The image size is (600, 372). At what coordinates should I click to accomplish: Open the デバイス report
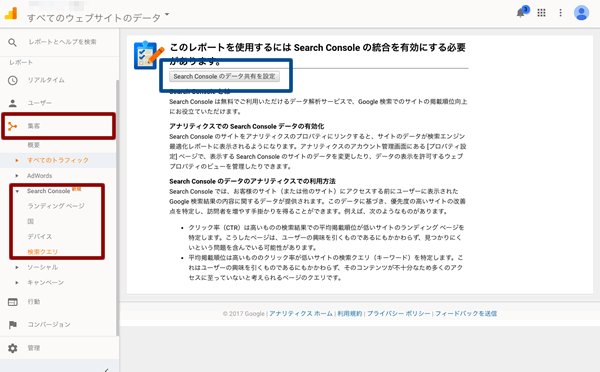[39, 237]
